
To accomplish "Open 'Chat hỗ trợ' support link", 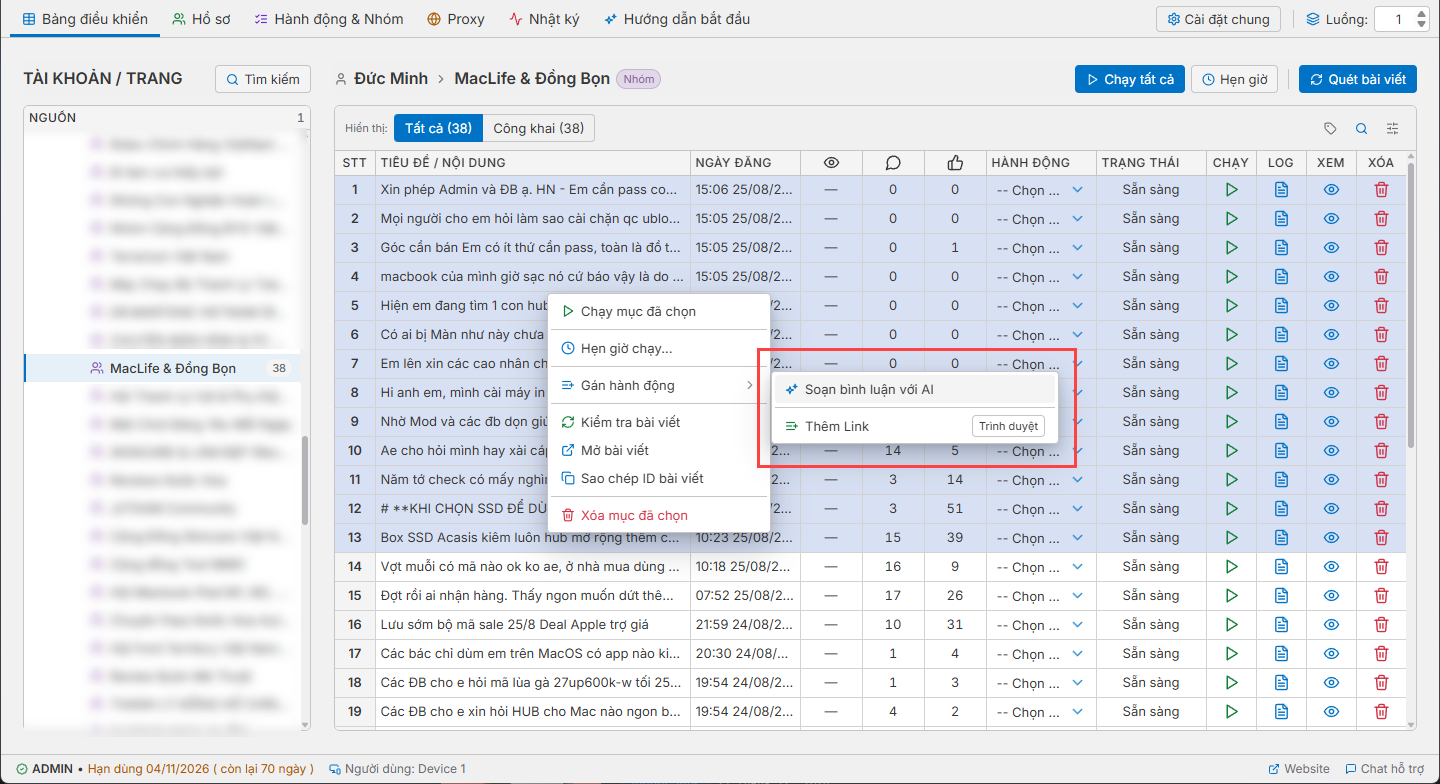I will (1384, 769).
